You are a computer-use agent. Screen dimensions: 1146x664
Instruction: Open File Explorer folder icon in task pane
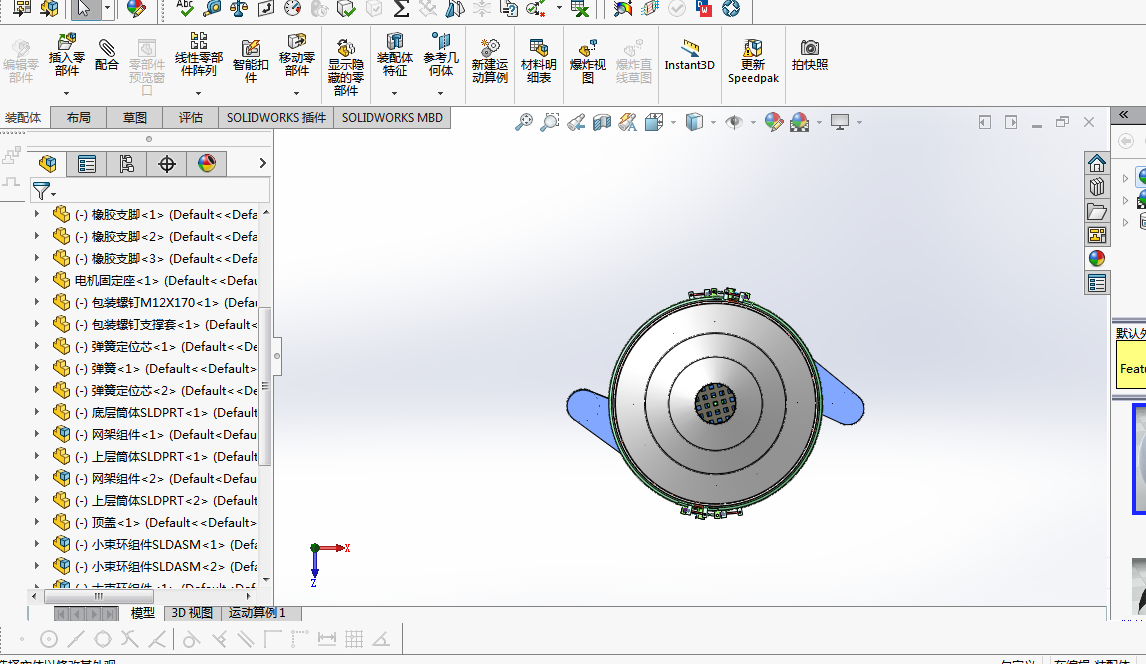[x=1096, y=211]
